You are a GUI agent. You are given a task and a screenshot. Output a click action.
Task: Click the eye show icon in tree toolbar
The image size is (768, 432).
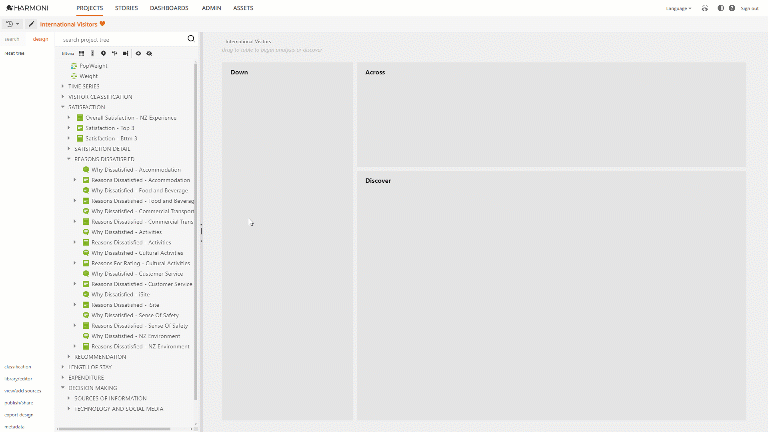pyautogui.click(x=138, y=53)
